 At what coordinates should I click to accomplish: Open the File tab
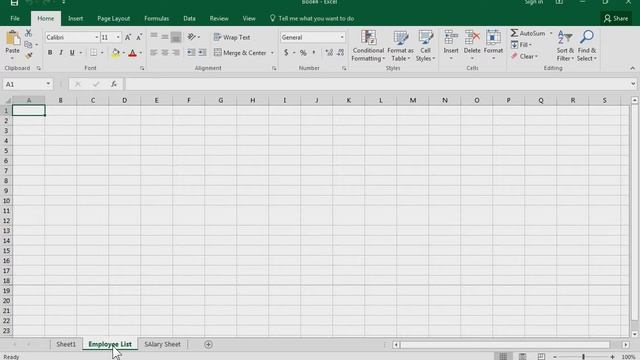15,18
